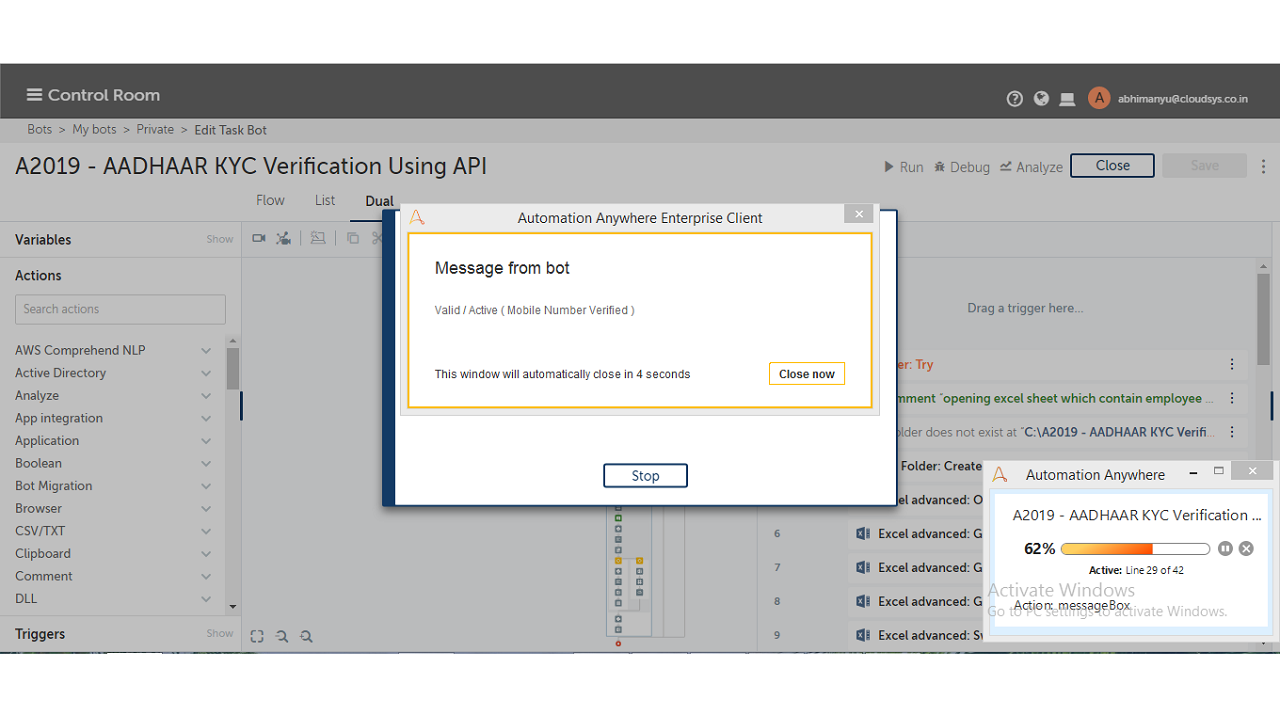Expand the DLL actions
1280x720 pixels.
click(x=206, y=599)
